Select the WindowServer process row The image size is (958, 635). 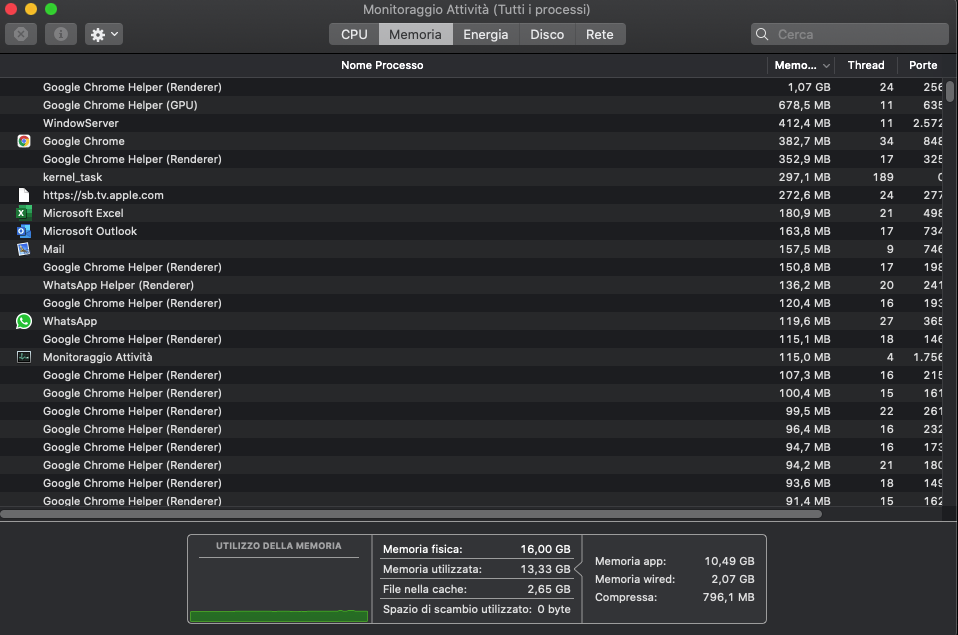click(x=472, y=123)
